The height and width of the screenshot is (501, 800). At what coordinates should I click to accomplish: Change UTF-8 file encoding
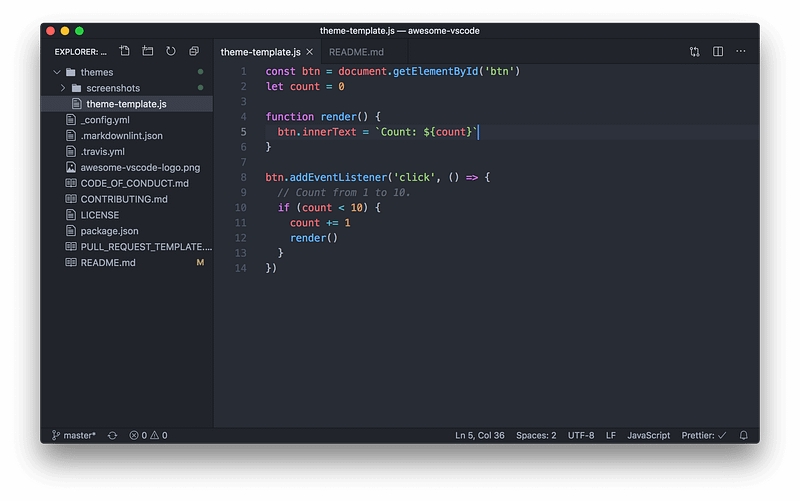tap(581, 436)
